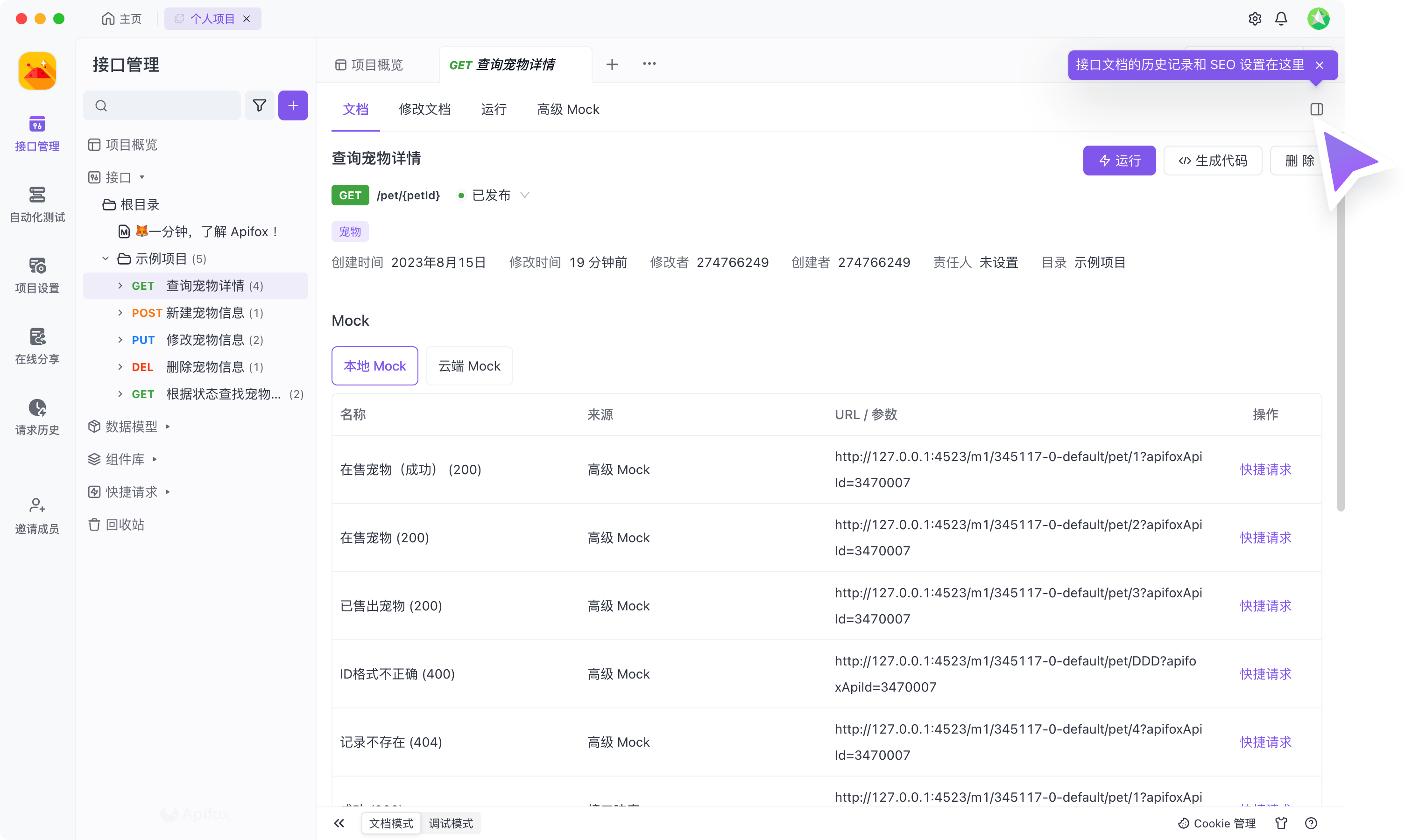This screenshot has height=840, width=1419.
Task: Select the 云端 Mock option
Action: coord(469,366)
